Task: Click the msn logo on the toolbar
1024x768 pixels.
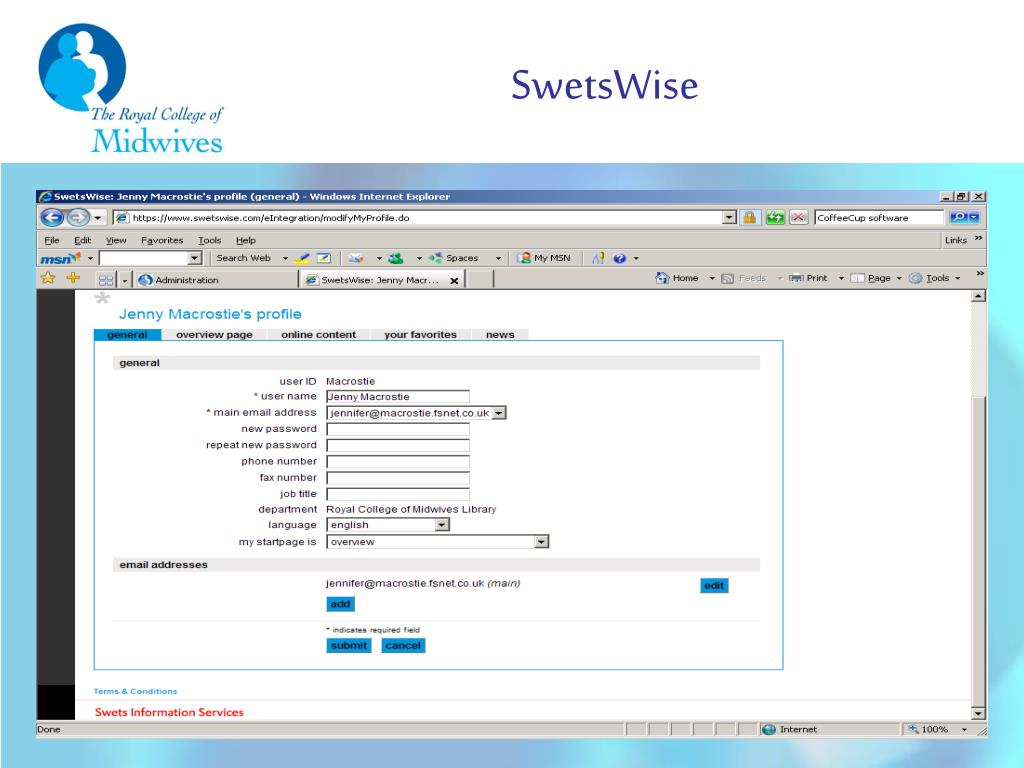Action: click(60, 259)
